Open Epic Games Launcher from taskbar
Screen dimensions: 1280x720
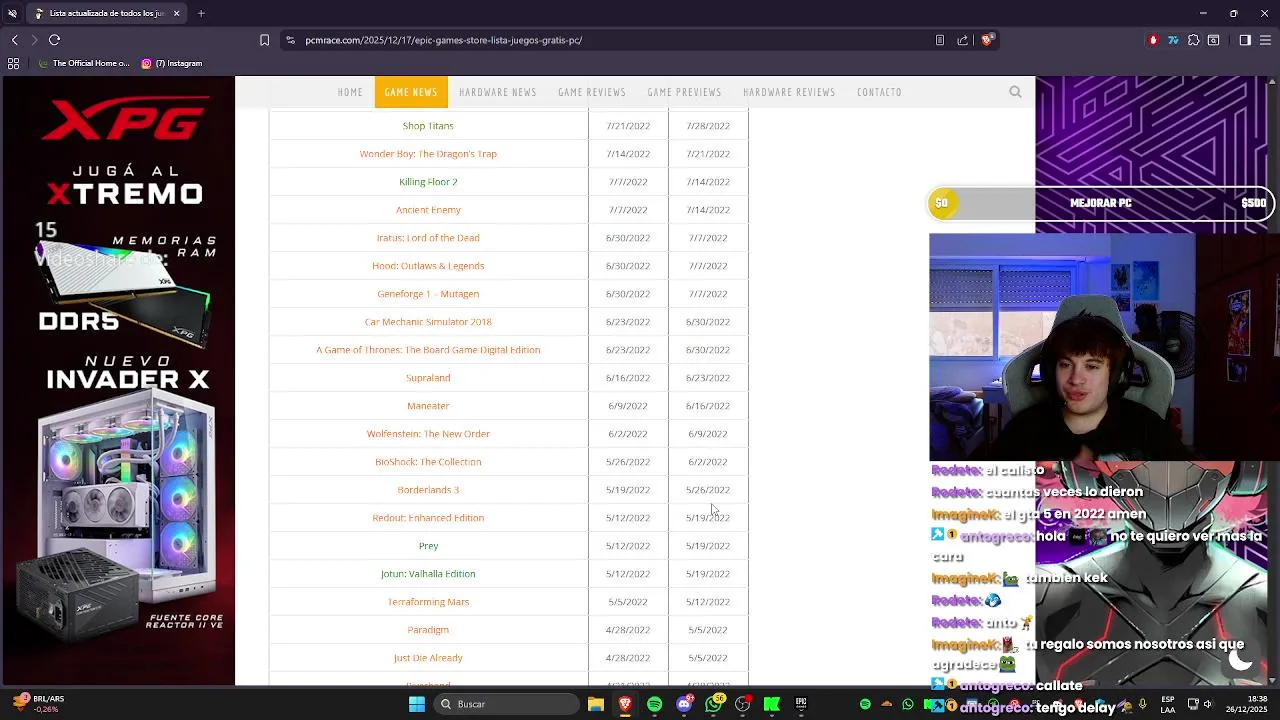[801, 704]
